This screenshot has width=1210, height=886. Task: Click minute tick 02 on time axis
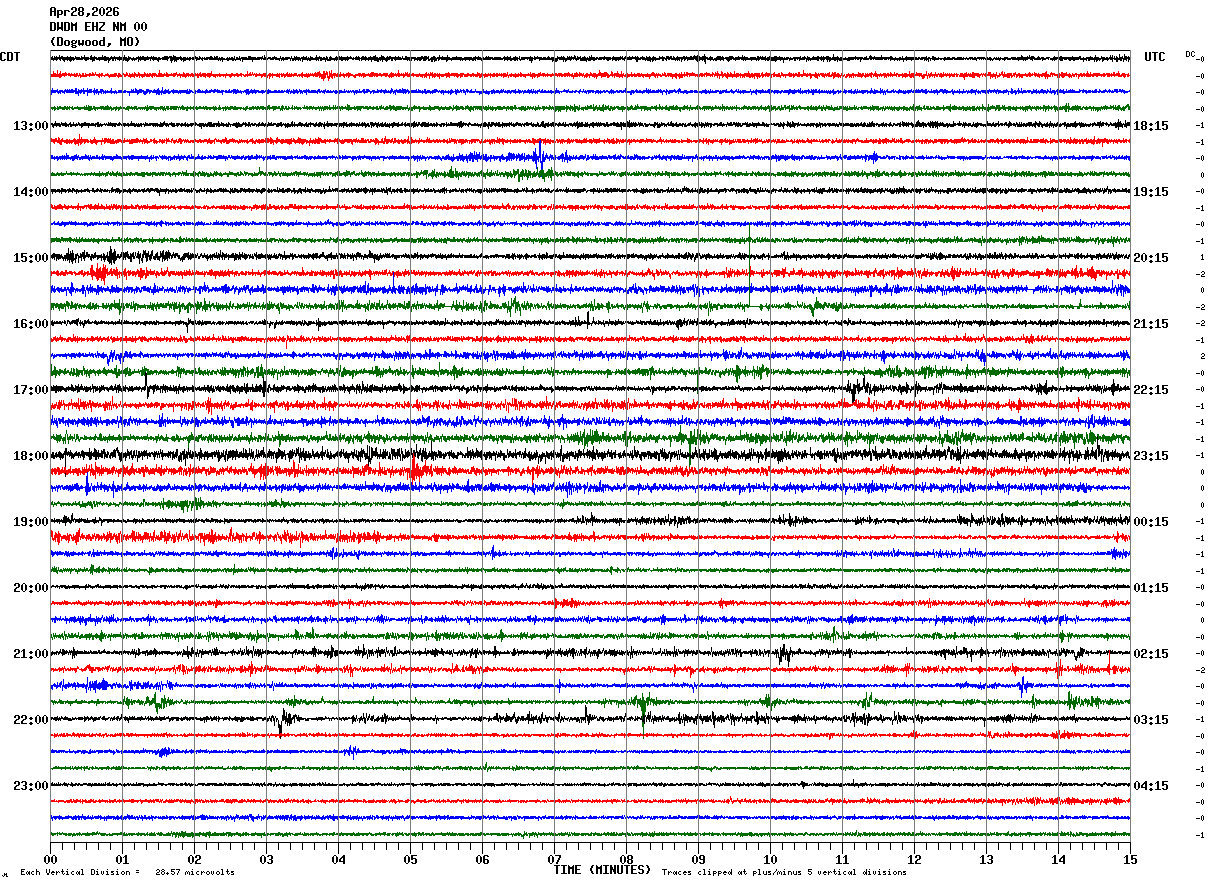[x=194, y=859]
